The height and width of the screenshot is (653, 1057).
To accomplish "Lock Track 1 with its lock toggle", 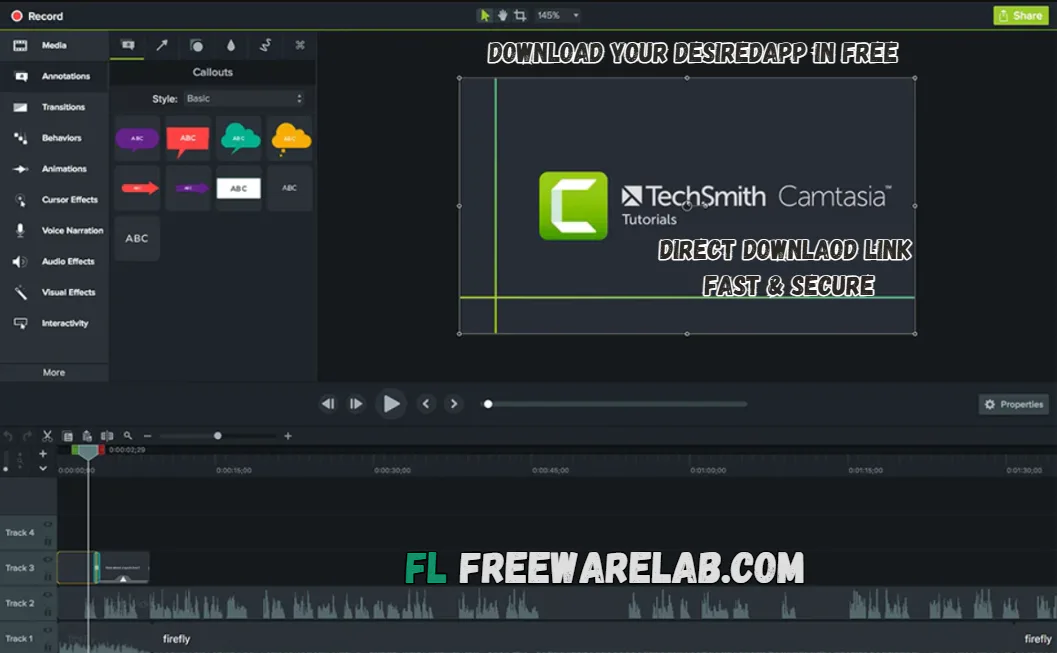I will [48, 648].
